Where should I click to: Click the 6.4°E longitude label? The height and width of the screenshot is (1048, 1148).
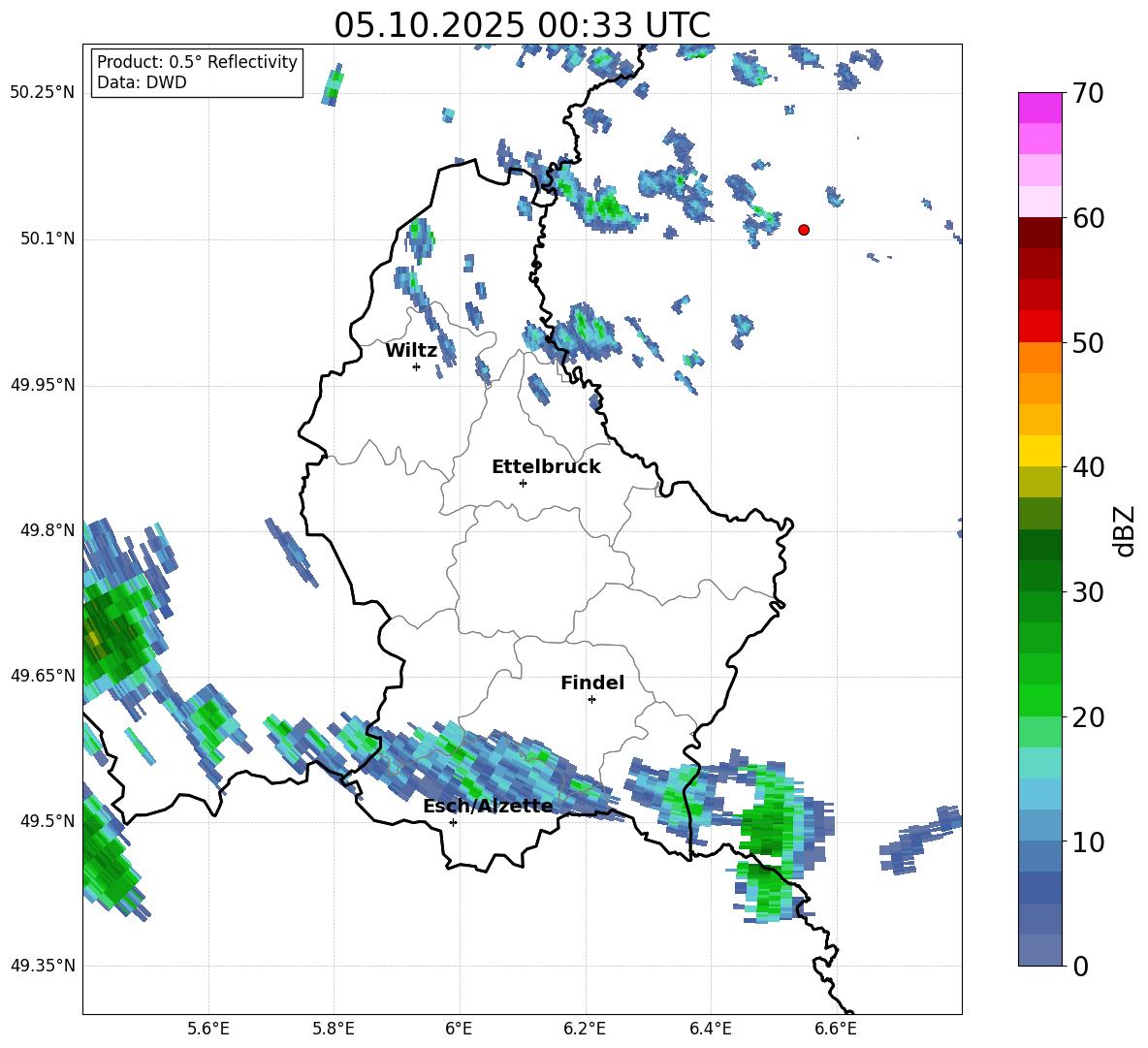pos(710,1029)
